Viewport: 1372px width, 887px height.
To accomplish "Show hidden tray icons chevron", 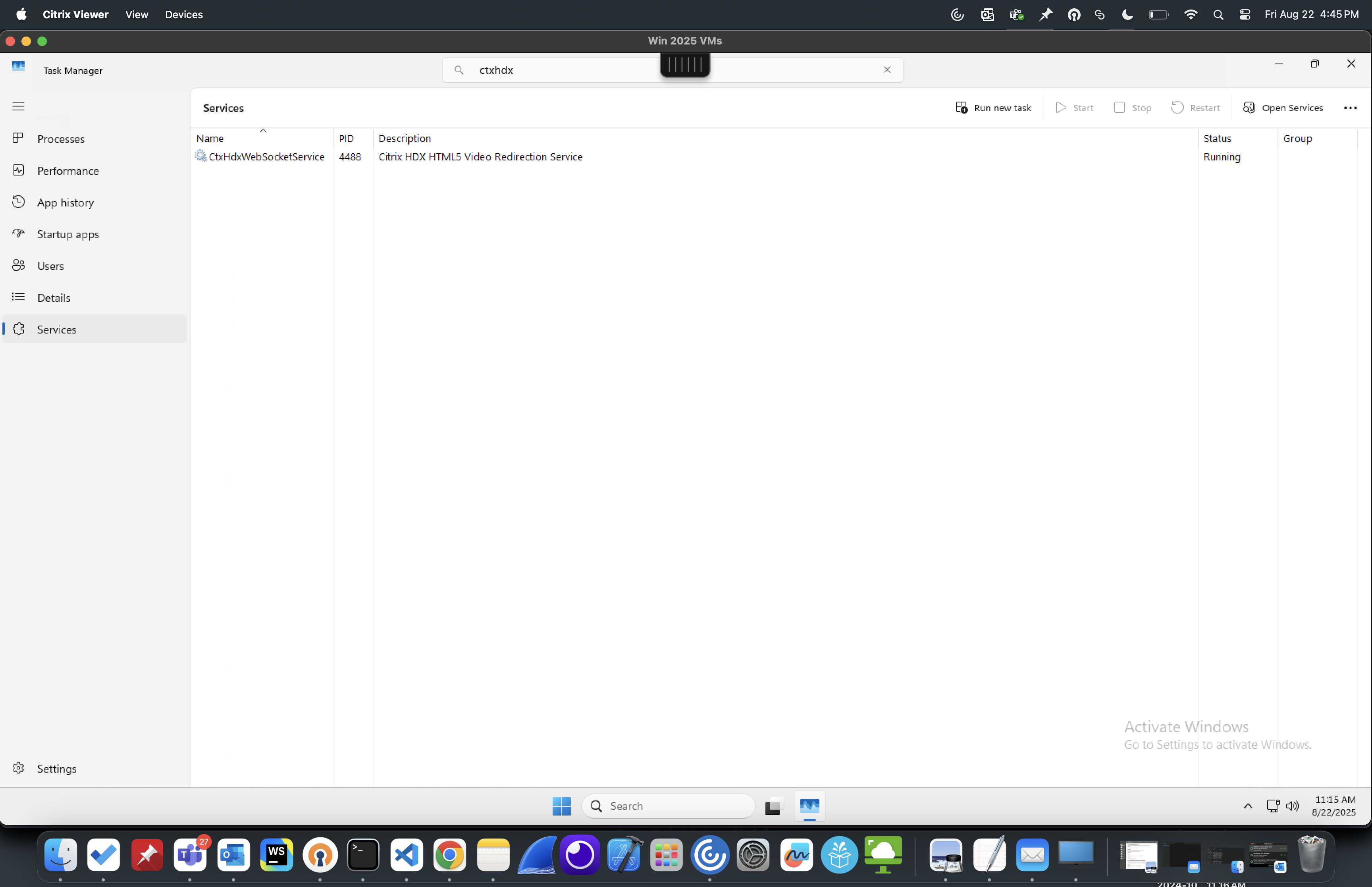I will tap(1248, 806).
